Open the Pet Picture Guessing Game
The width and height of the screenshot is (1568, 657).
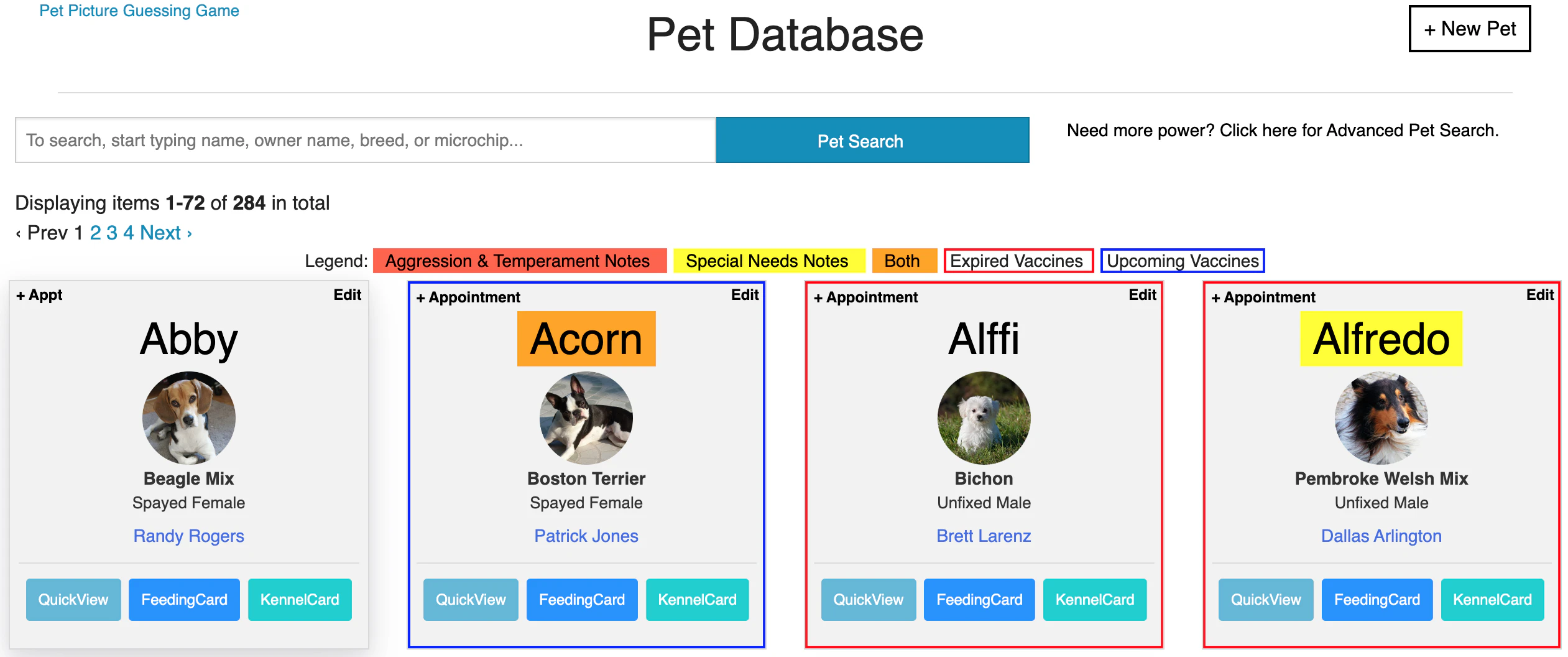138,11
